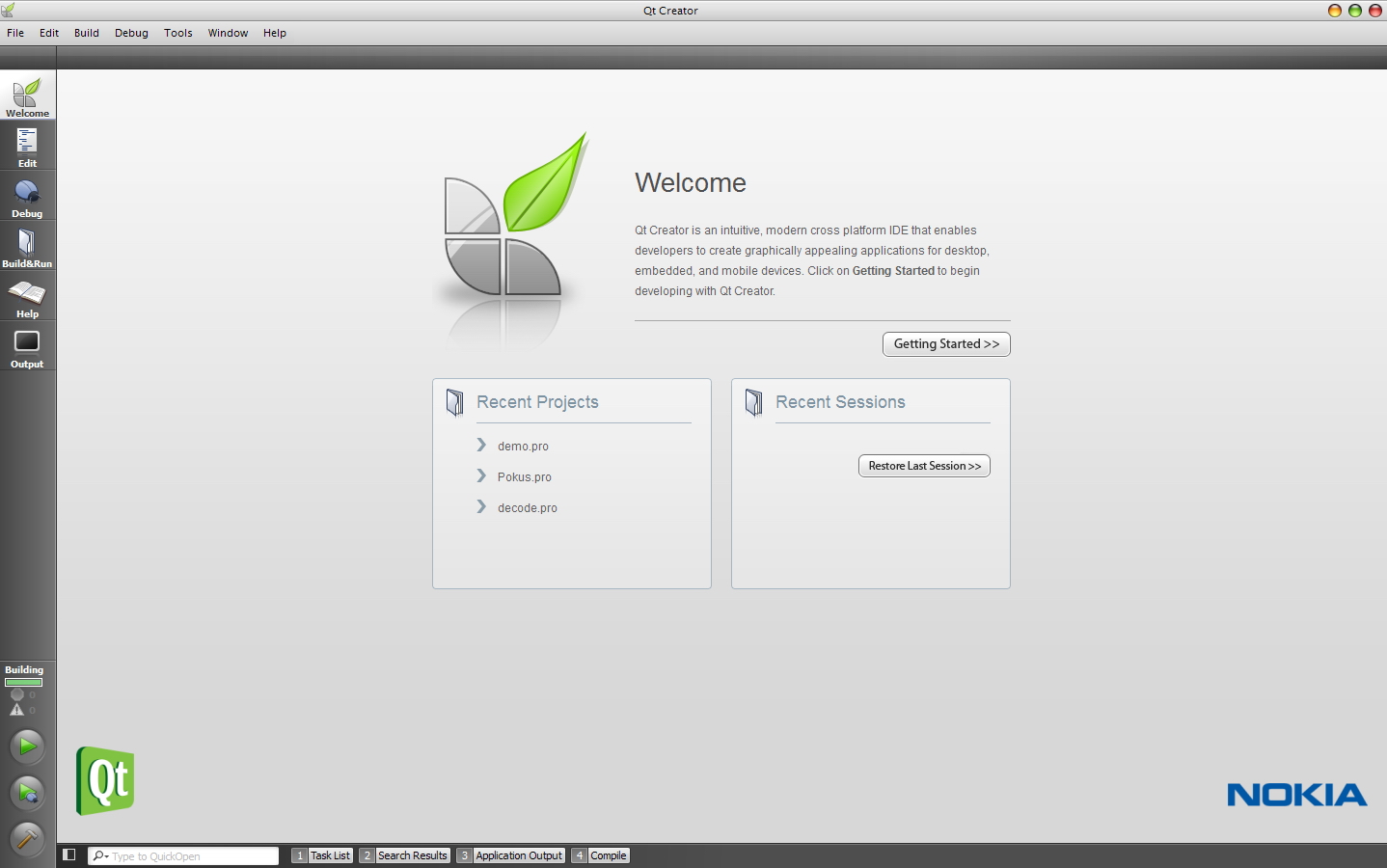This screenshot has width=1387, height=868.
Task: Open the Debug mode in the sidebar
Action: [x=27, y=196]
